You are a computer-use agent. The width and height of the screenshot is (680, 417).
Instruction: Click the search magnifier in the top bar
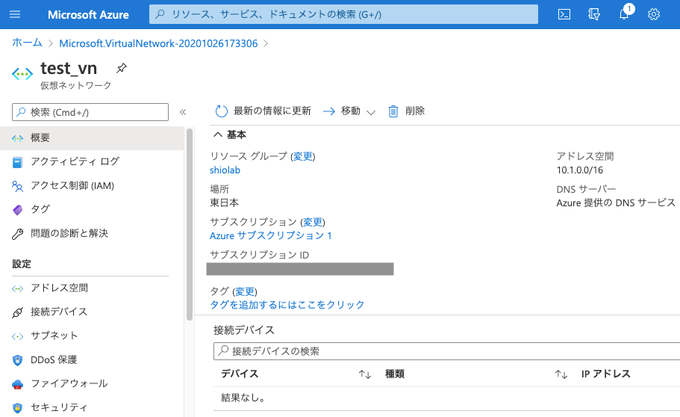click(x=160, y=14)
